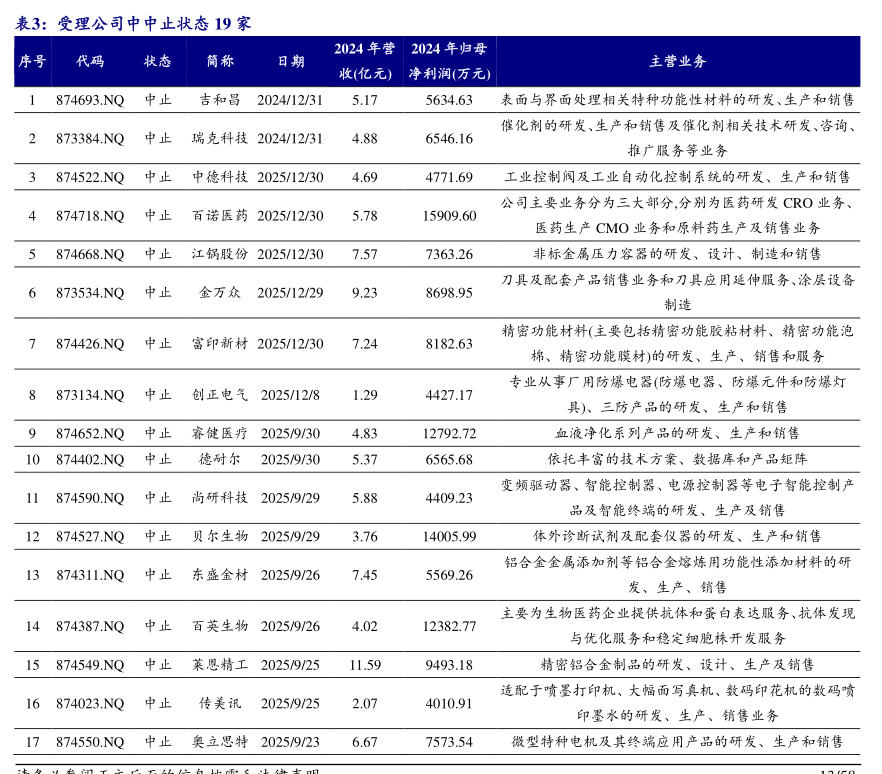Click the 日期 column header
The height and width of the screenshot is (774, 882).
290,61
